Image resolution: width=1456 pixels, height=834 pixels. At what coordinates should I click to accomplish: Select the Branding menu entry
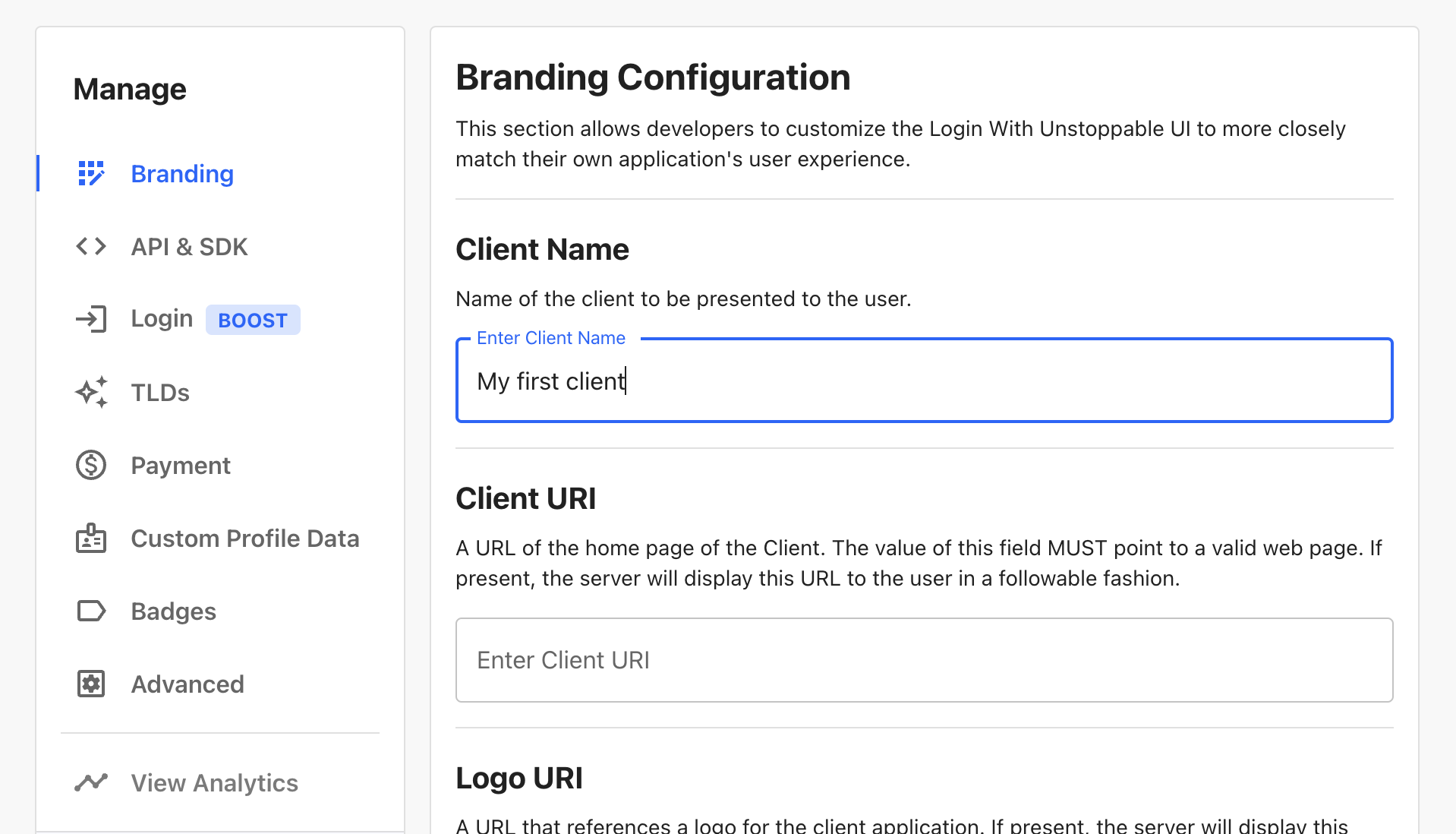point(182,173)
